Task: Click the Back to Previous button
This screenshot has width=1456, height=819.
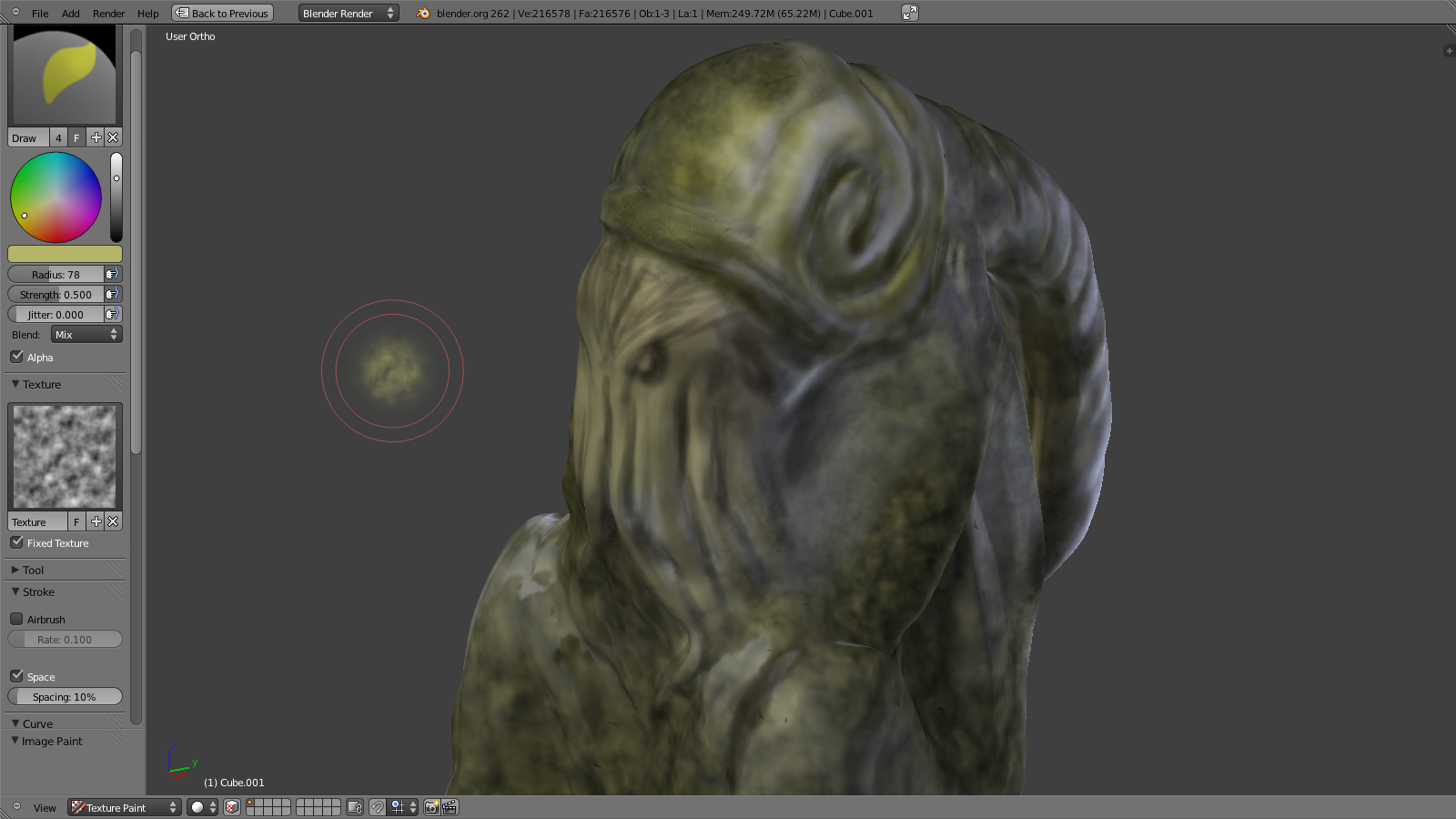Action: pyautogui.click(x=223, y=14)
